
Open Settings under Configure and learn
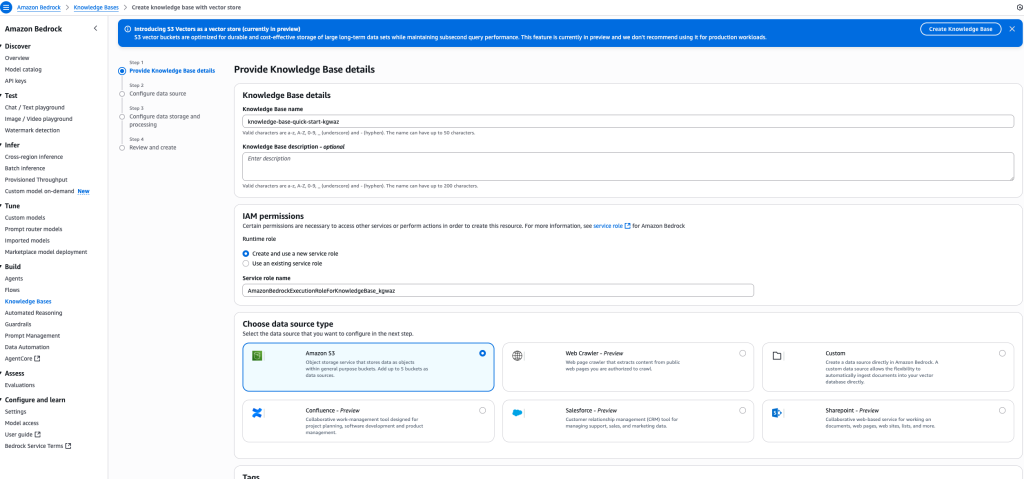tap(16, 412)
